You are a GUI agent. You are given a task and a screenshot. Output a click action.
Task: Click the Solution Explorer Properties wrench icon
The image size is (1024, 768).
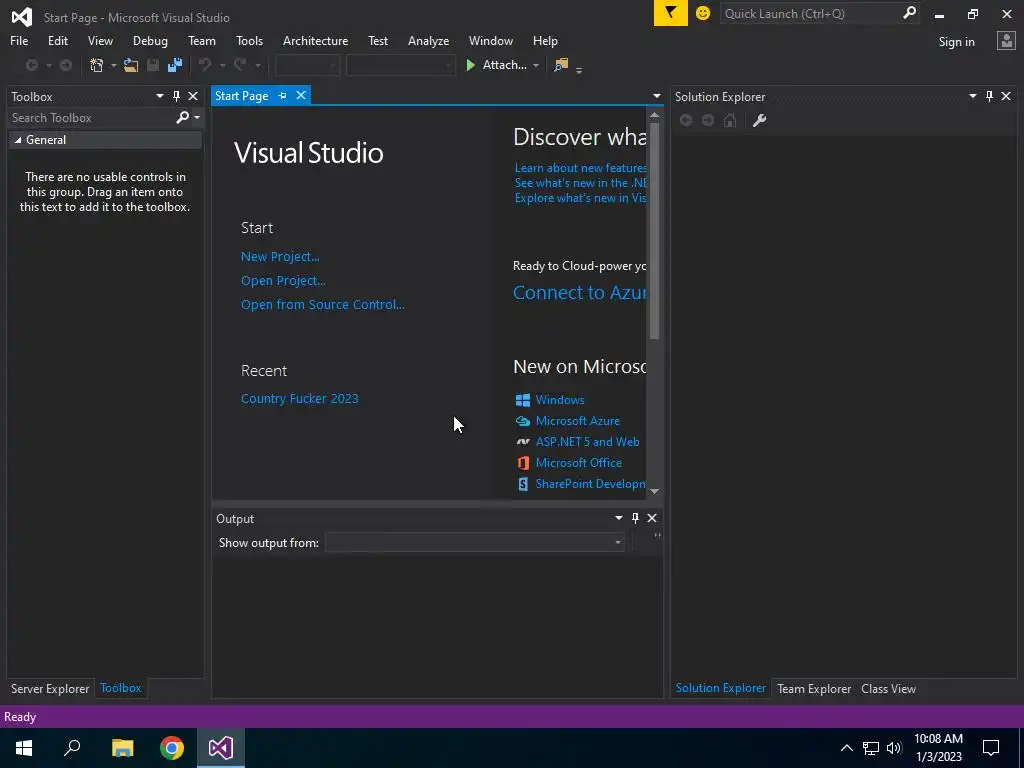[759, 120]
